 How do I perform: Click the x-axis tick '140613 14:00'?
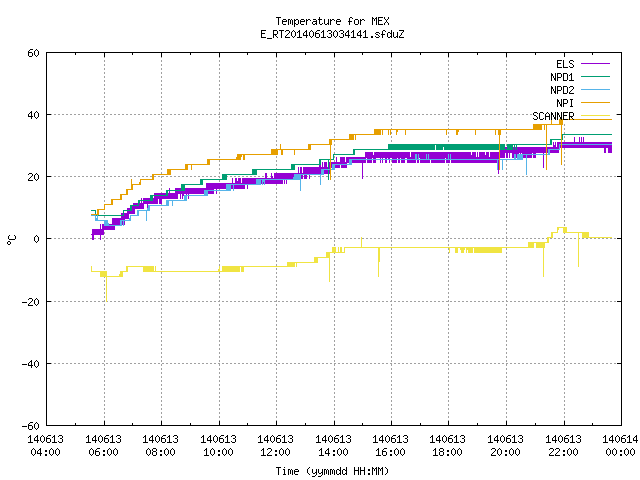pyautogui.click(x=333, y=446)
